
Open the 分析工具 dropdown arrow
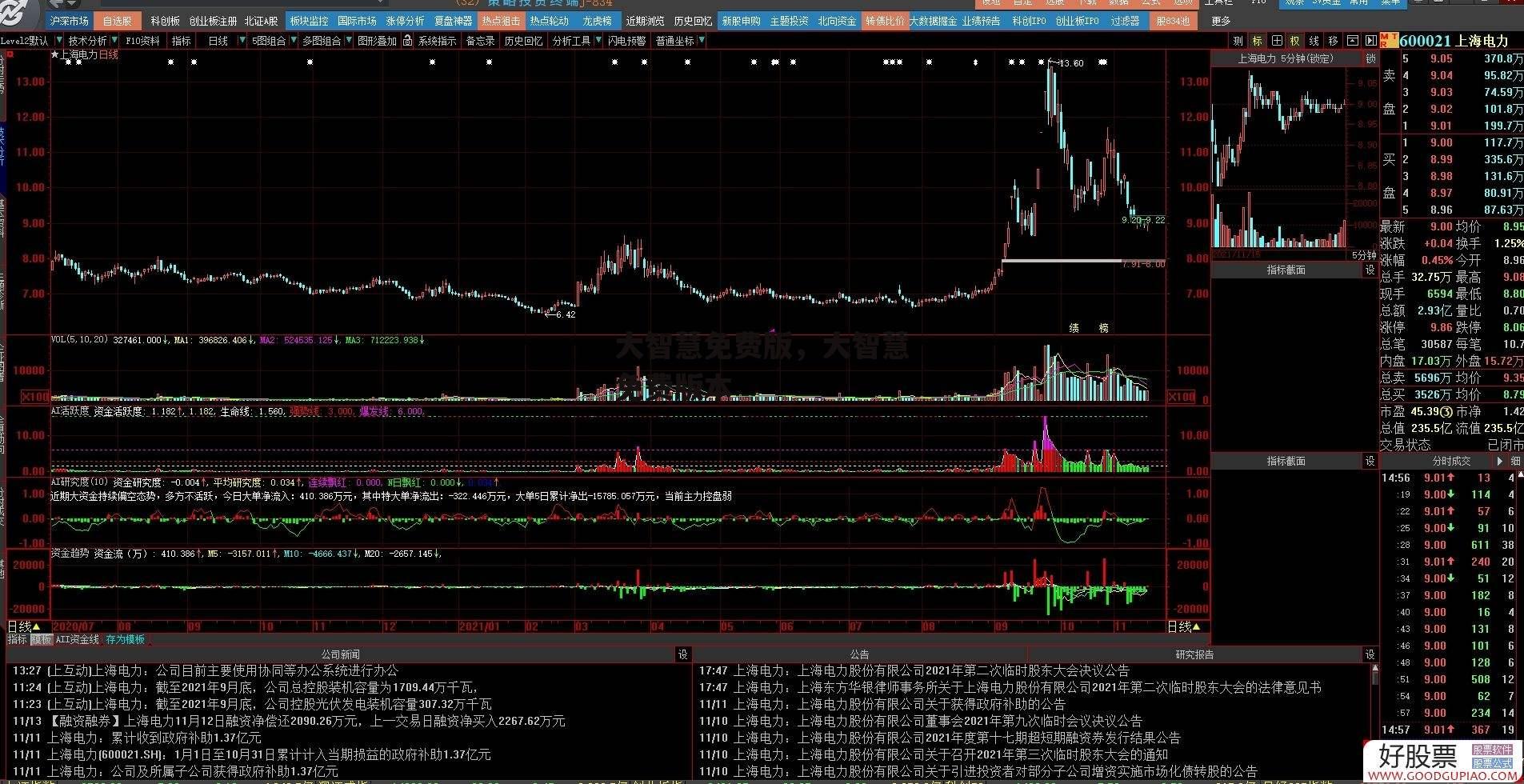(x=597, y=41)
